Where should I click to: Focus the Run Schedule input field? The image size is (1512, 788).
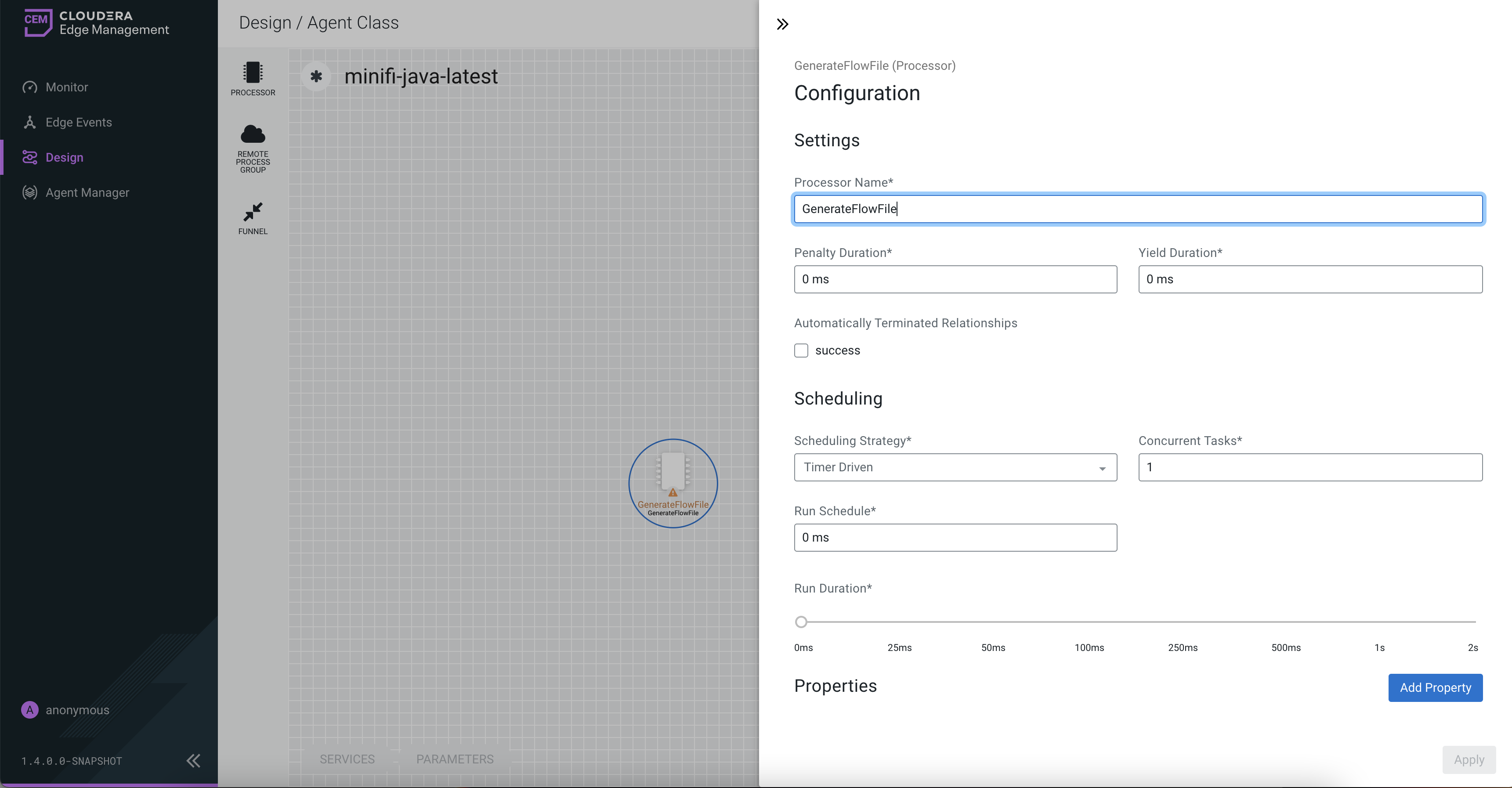pos(955,538)
